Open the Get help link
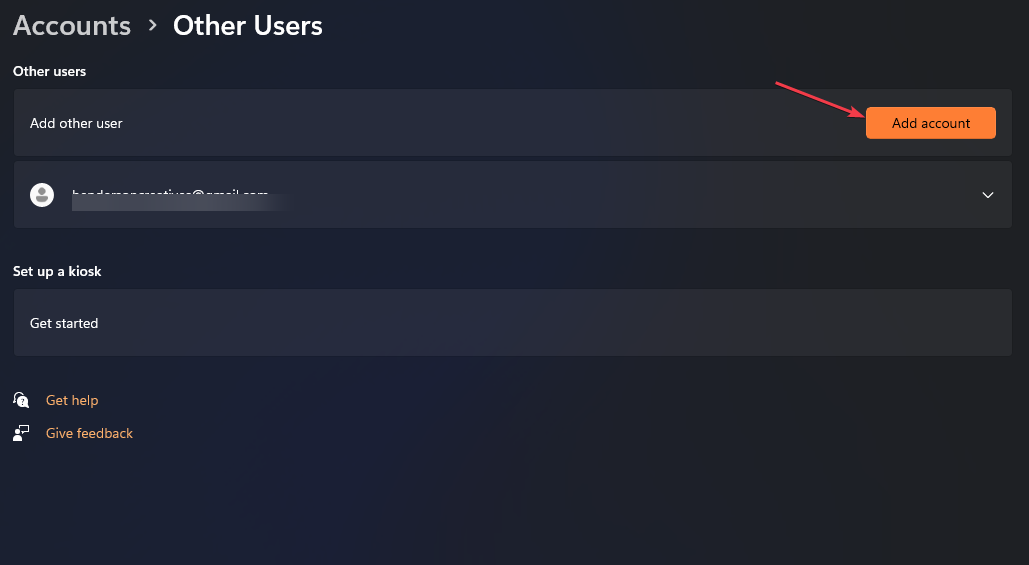Viewport: 1029px width, 565px height. point(72,400)
